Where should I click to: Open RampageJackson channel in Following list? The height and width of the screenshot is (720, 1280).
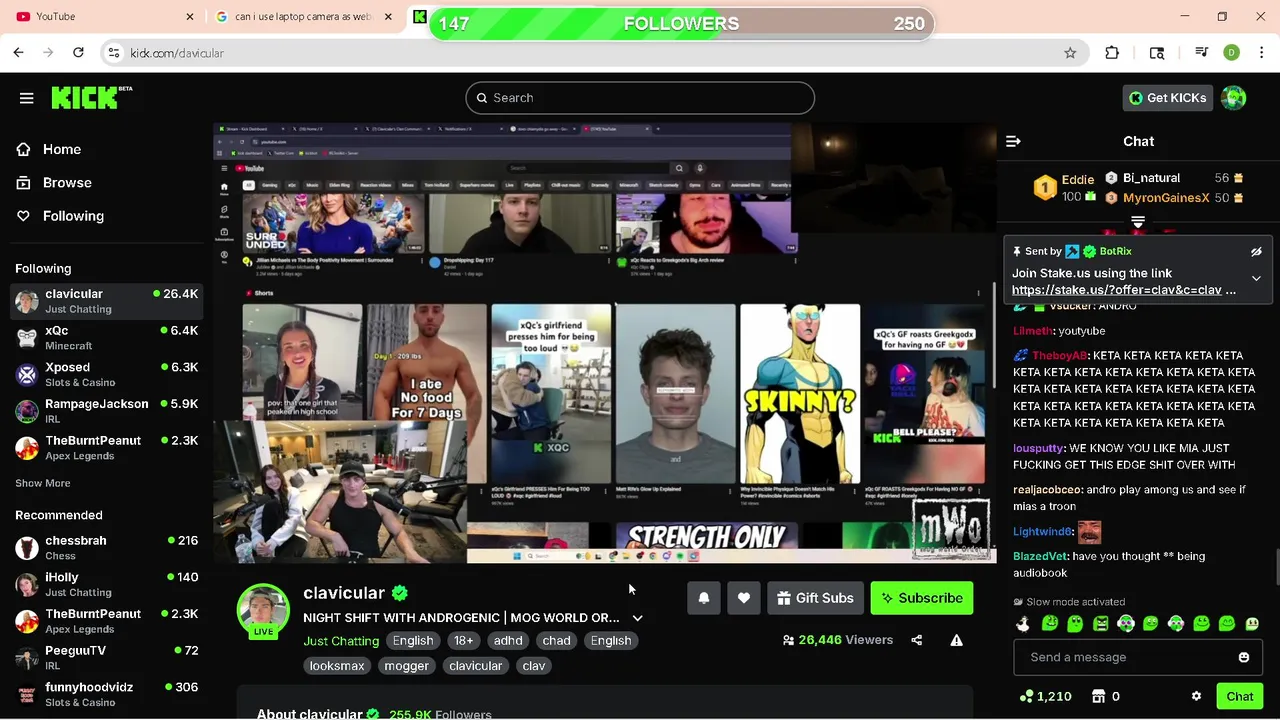[x=106, y=411]
